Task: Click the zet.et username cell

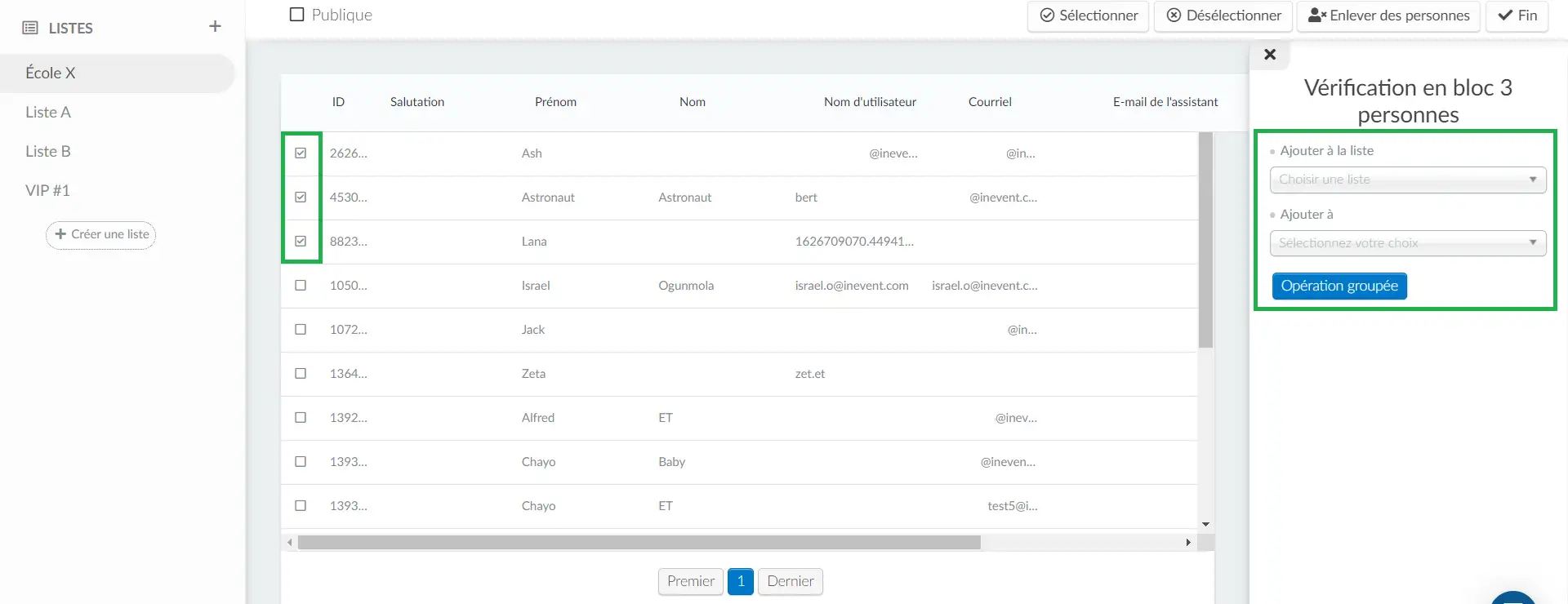Action: tap(810, 374)
